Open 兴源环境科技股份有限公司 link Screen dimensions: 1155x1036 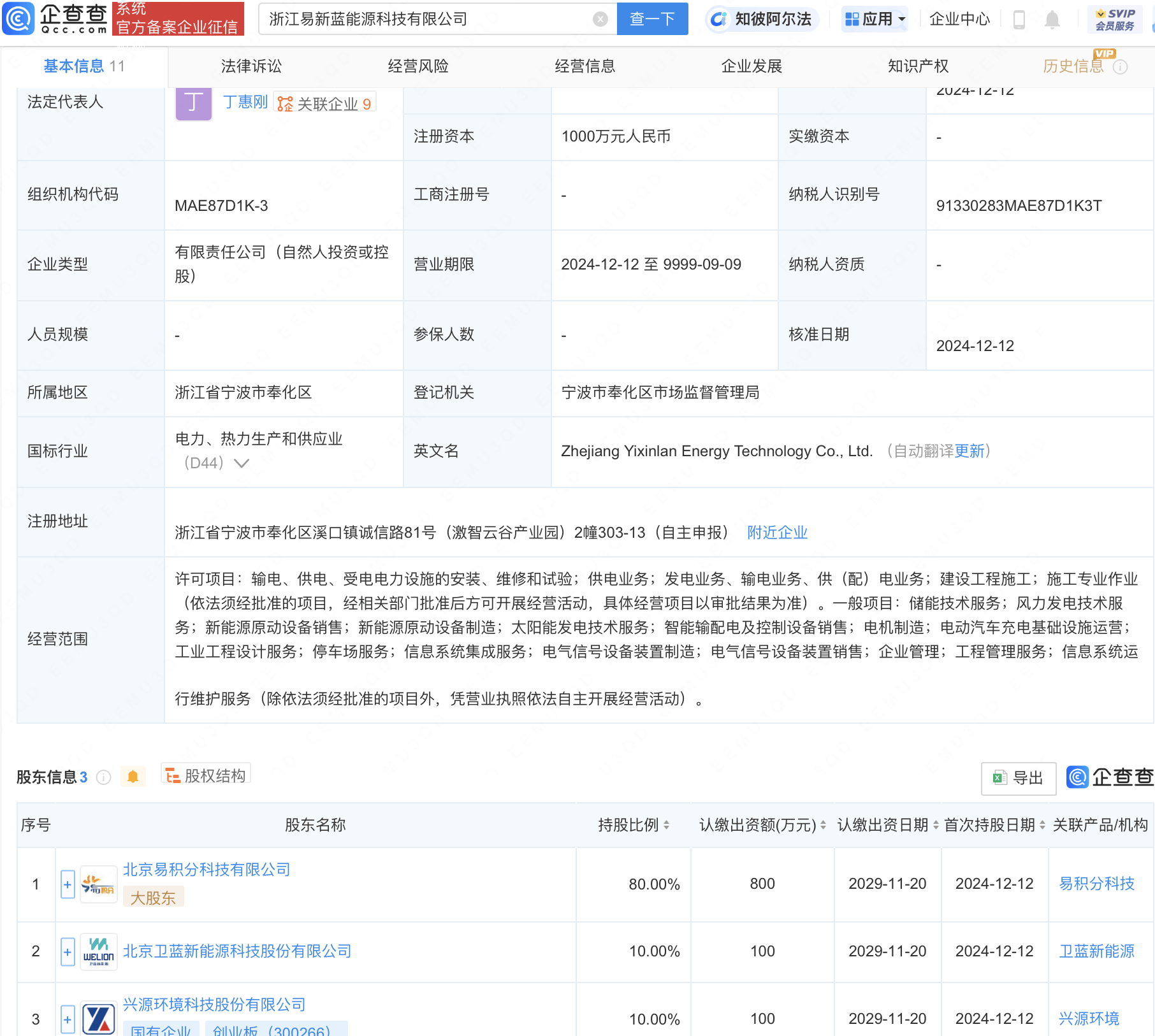point(214,1005)
